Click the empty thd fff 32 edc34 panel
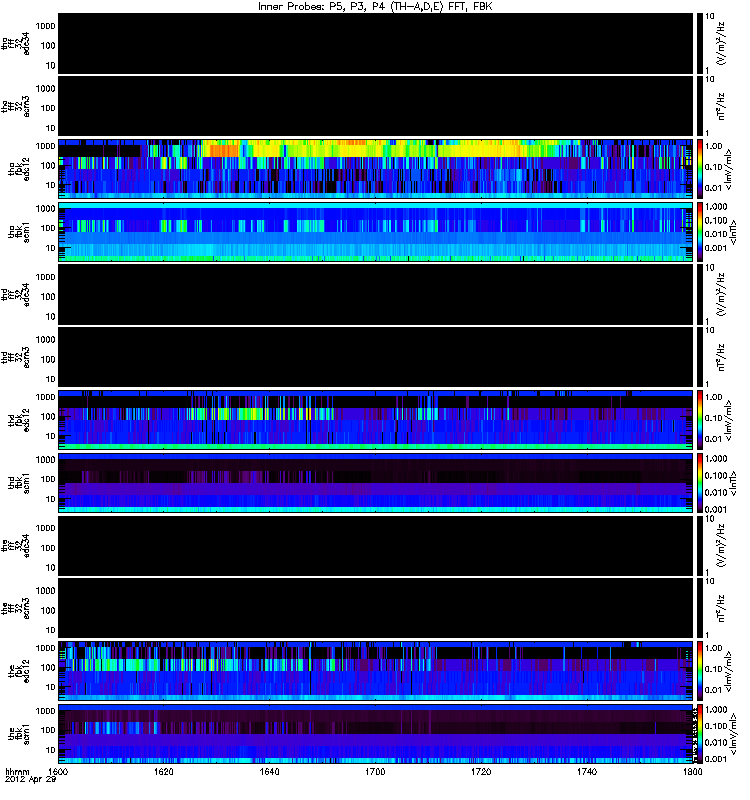Viewport: 750px width, 800px height. pos(376,294)
